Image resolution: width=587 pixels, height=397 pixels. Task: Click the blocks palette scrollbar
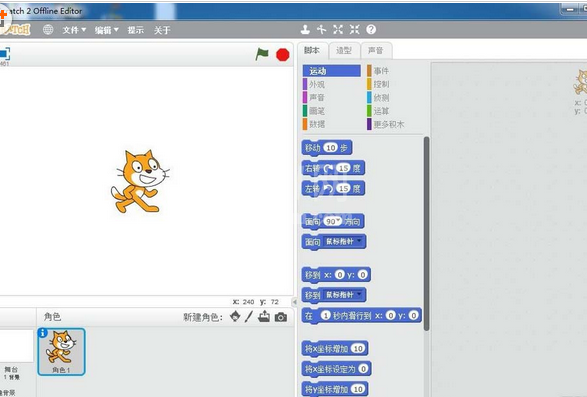point(426,234)
